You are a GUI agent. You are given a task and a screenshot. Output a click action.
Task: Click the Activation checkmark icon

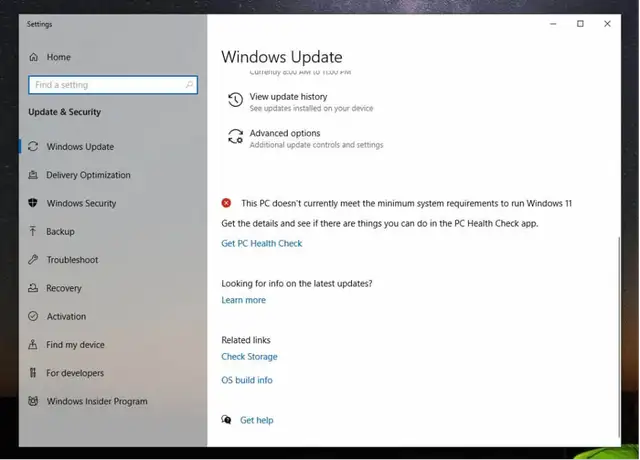[x=33, y=316]
